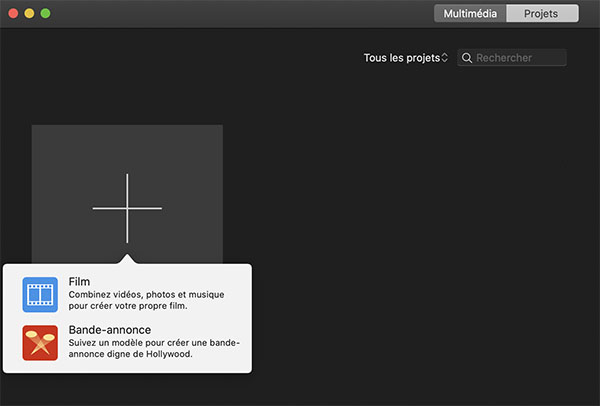Minimize the window using the yellow button
This screenshot has width=600, height=406.
pyautogui.click(x=29, y=14)
